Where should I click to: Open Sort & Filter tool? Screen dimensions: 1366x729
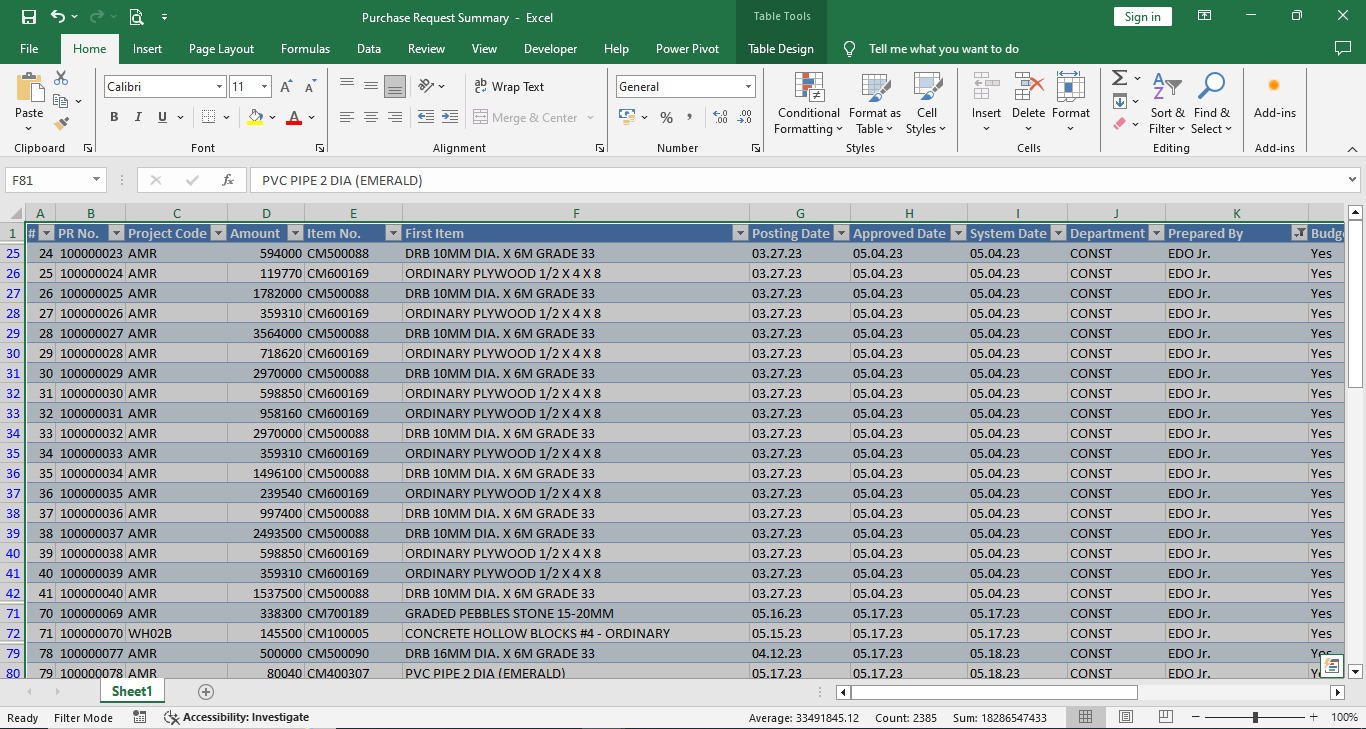pos(1166,104)
